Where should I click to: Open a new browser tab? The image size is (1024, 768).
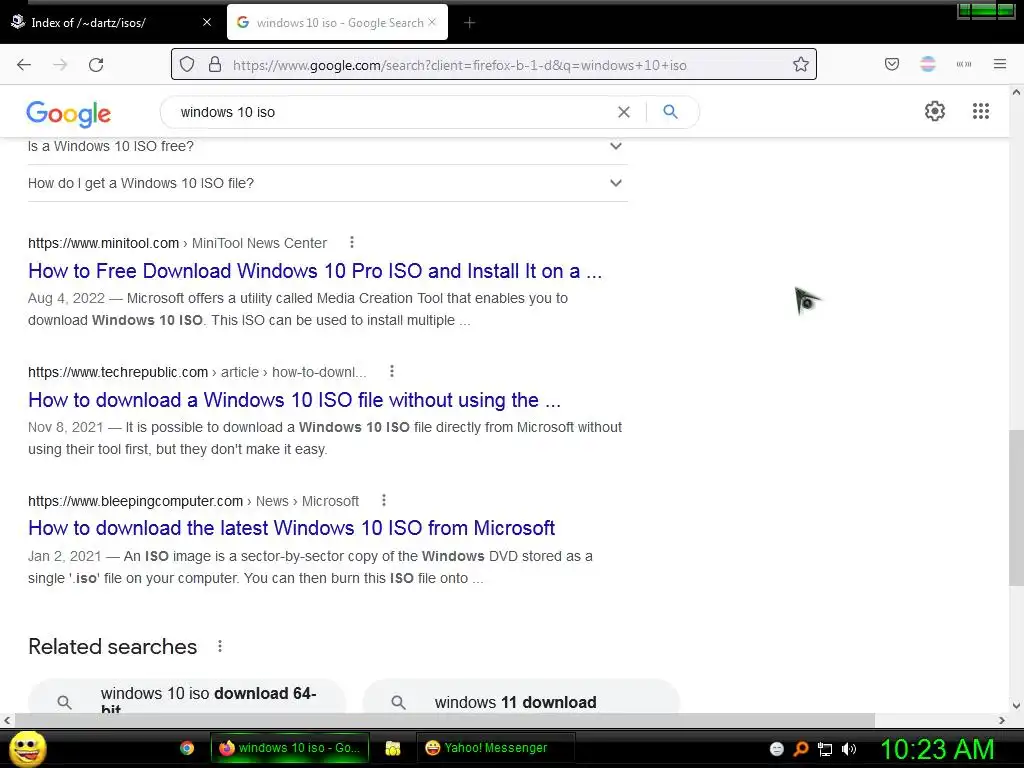click(x=469, y=23)
